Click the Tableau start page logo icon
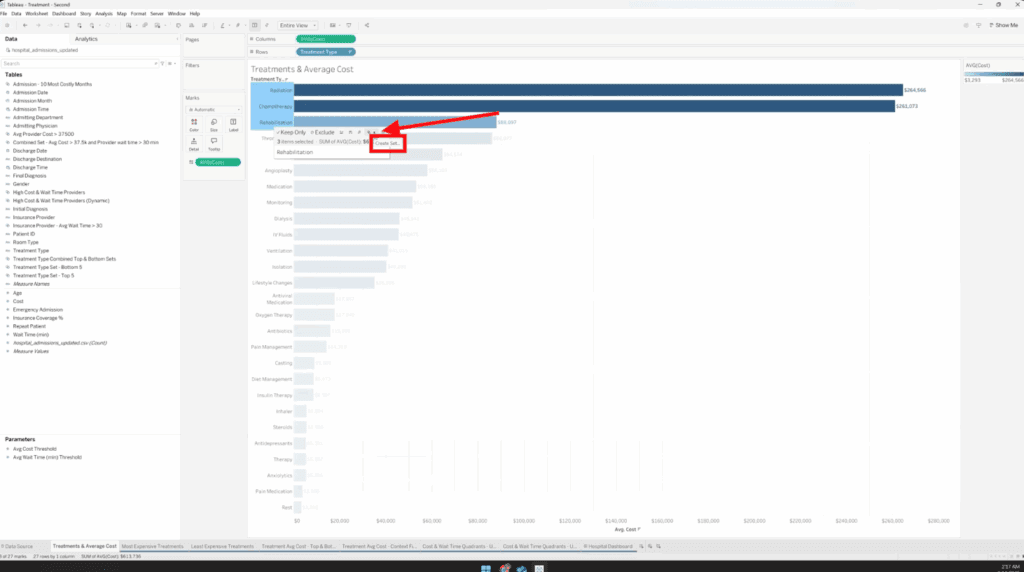 click(7, 25)
